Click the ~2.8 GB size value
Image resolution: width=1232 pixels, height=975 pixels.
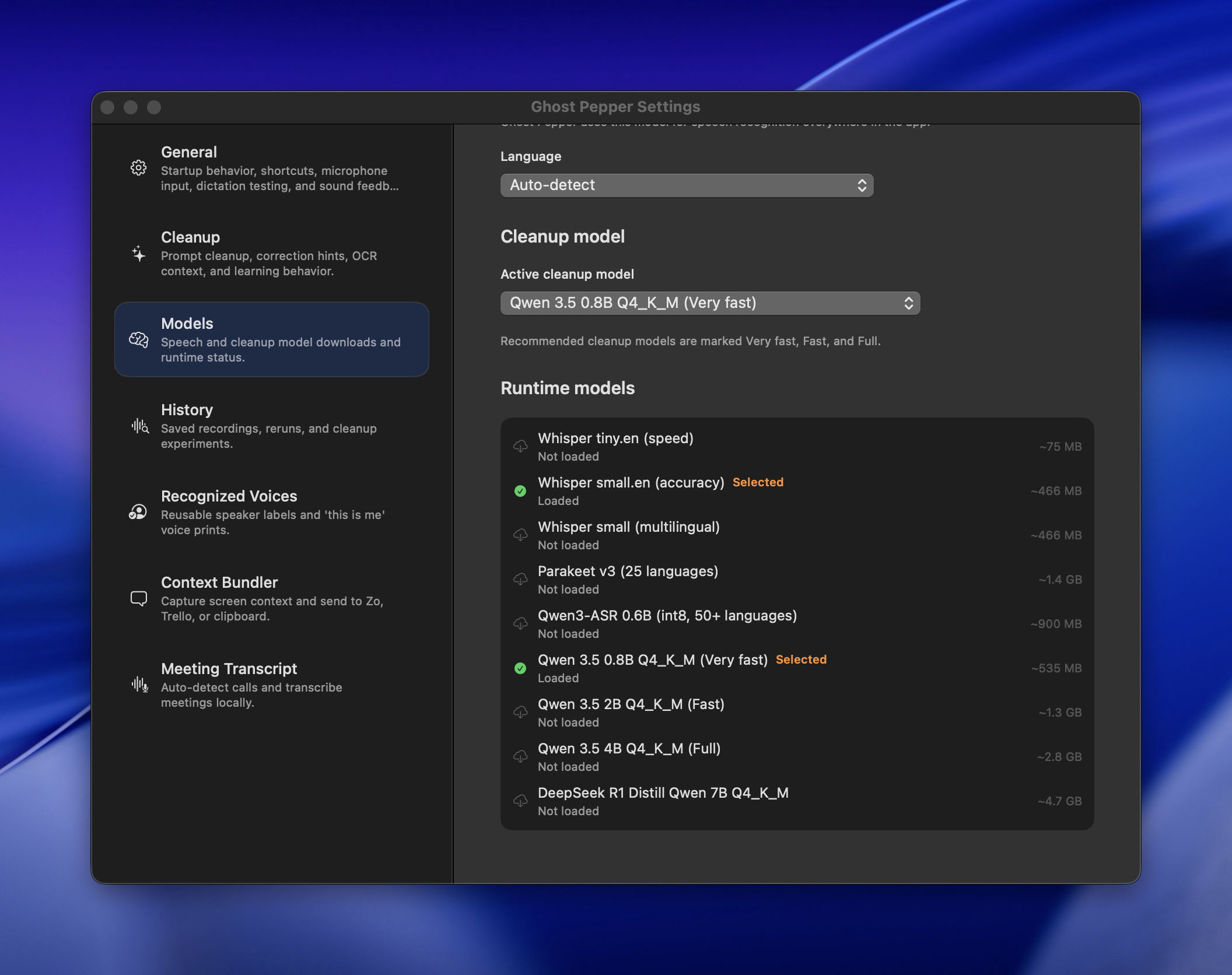point(1059,757)
